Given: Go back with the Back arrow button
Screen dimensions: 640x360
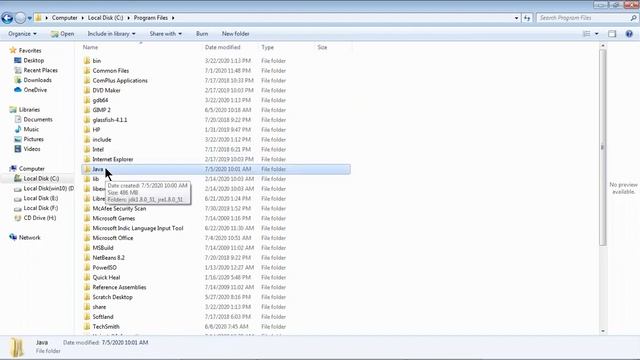Looking at the screenshot, I should click(7, 18).
